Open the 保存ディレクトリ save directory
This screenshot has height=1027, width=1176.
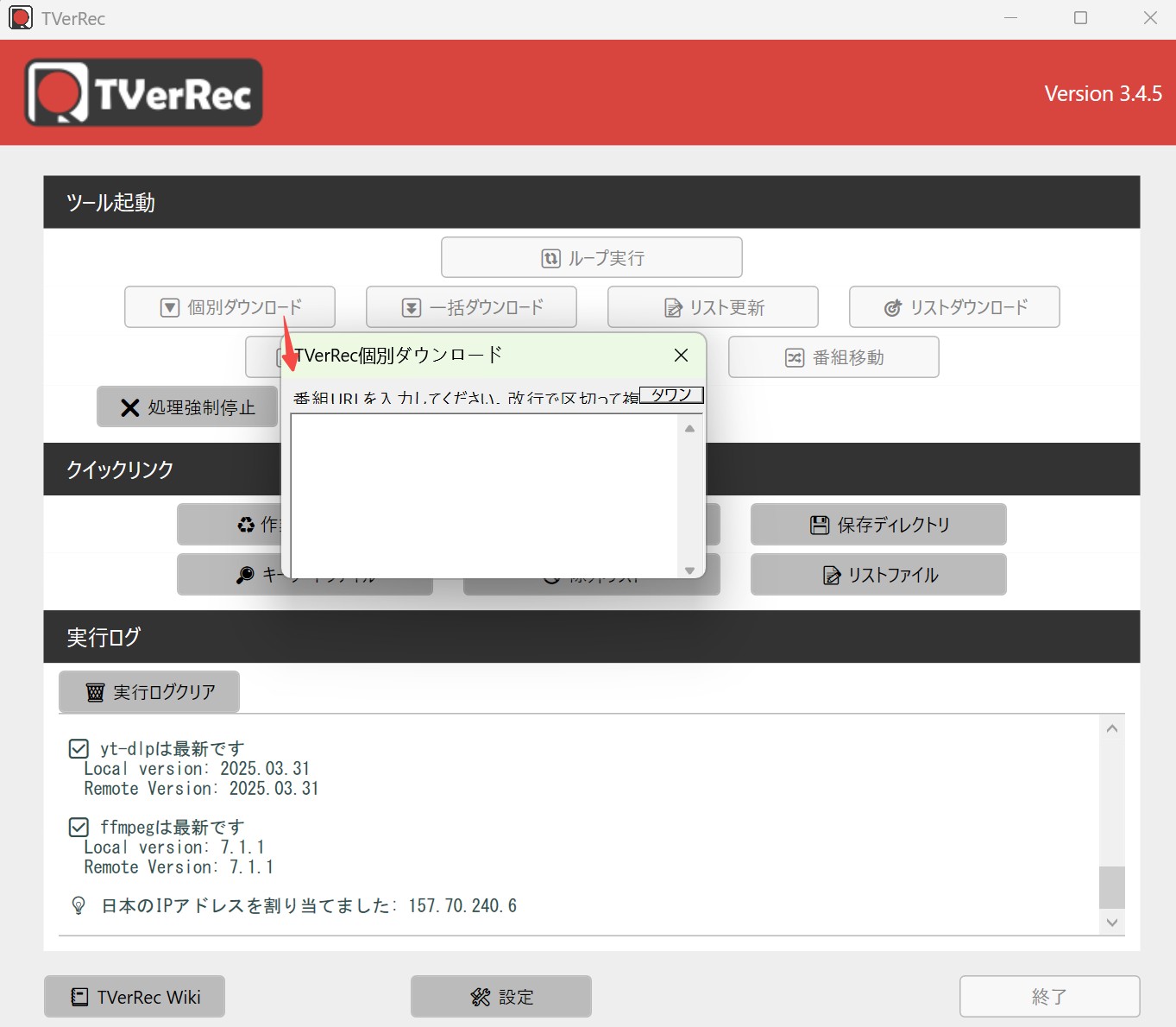[878, 525]
